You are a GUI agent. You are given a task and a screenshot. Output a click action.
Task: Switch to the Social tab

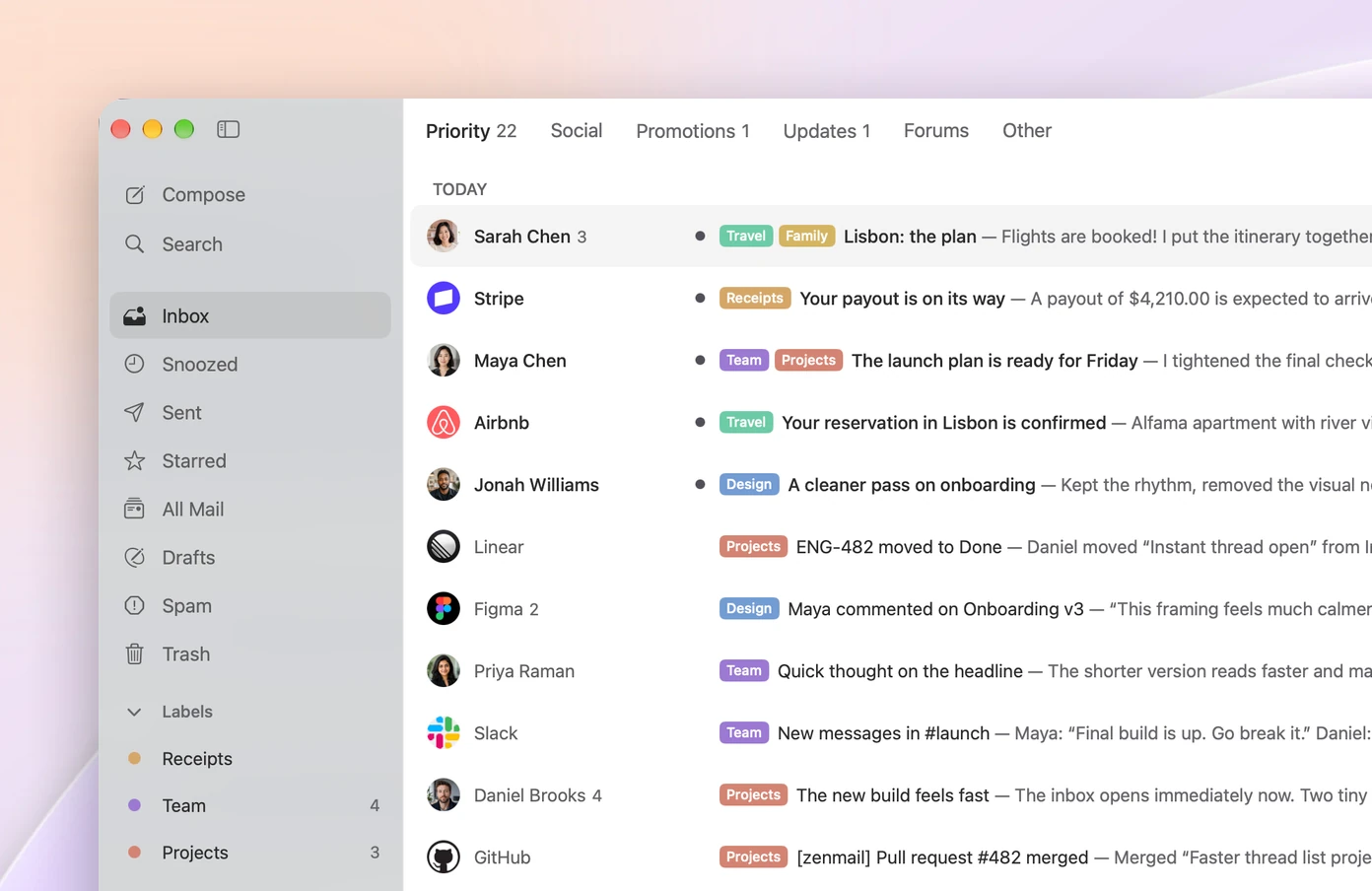(x=577, y=130)
